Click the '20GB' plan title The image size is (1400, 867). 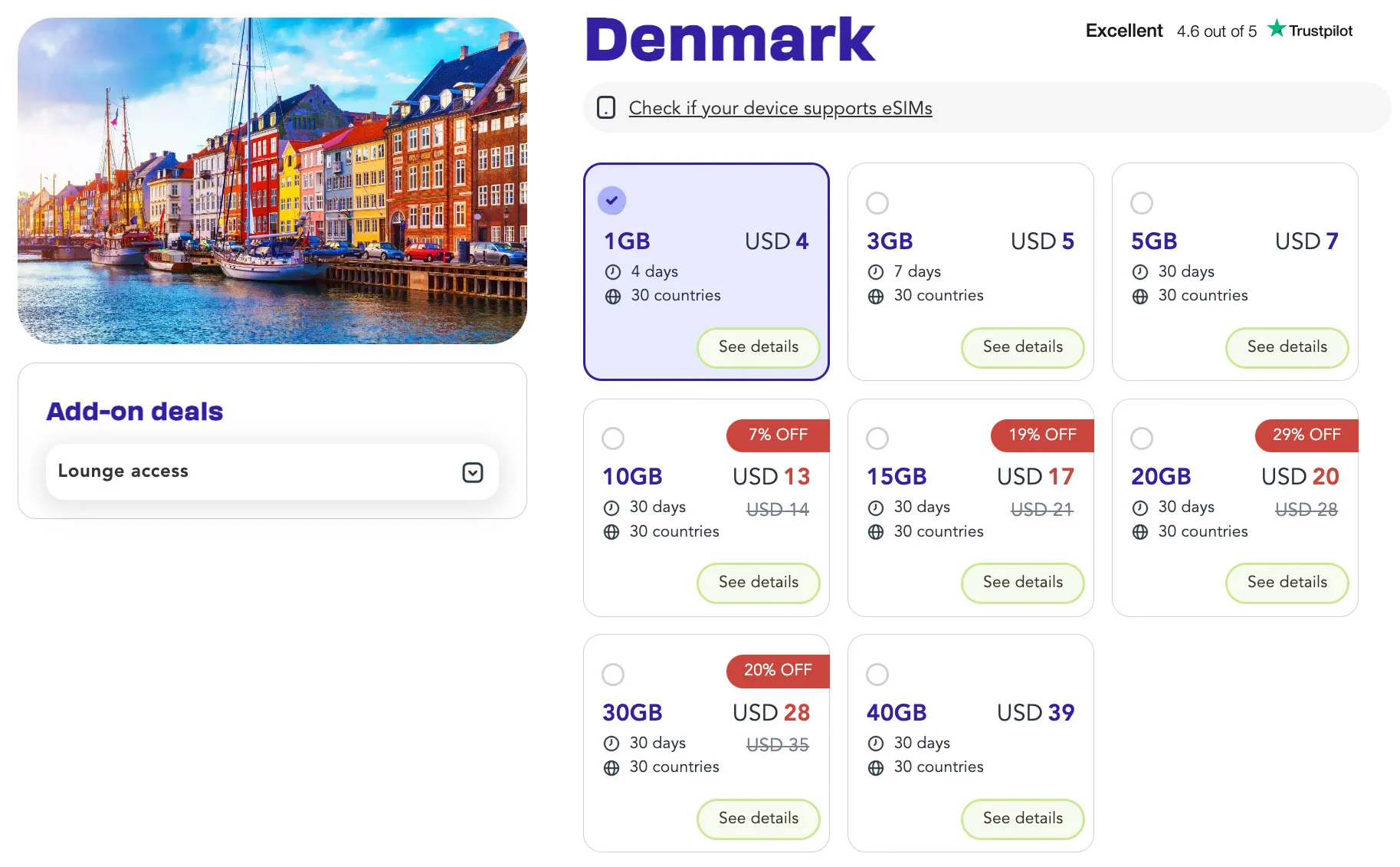click(1161, 477)
